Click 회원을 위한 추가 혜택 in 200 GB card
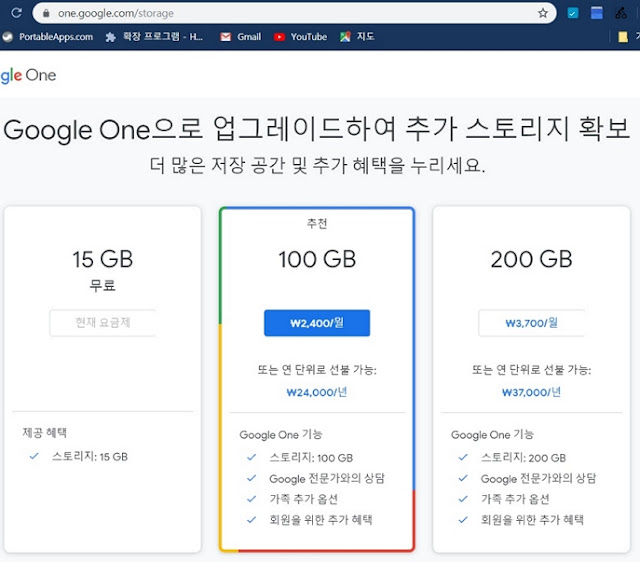 tap(532, 520)
